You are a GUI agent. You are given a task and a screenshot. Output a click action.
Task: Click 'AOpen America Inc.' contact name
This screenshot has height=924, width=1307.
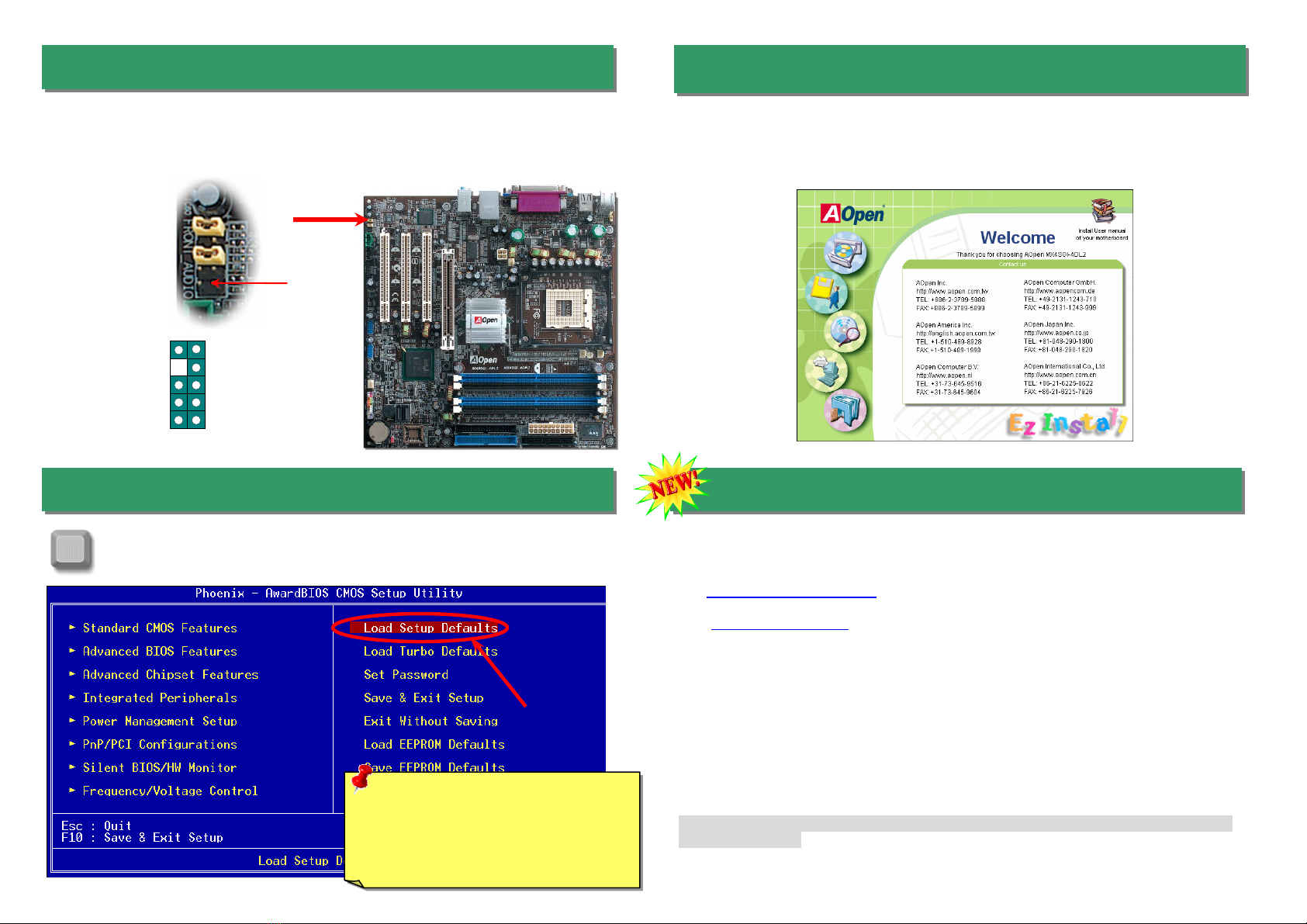[x=943, y=325]
